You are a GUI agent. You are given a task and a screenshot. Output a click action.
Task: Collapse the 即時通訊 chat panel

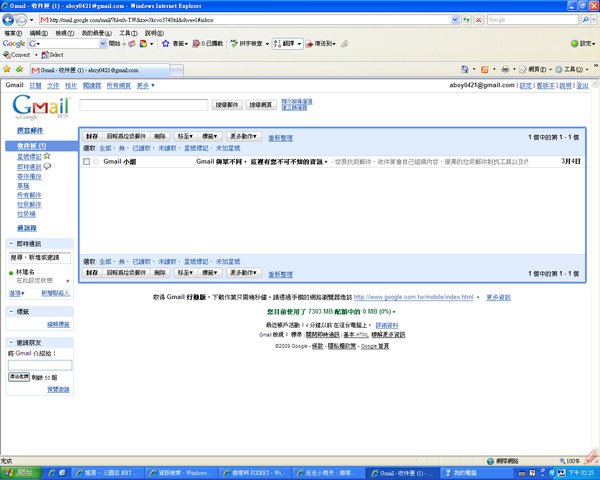tap(11, 243)
